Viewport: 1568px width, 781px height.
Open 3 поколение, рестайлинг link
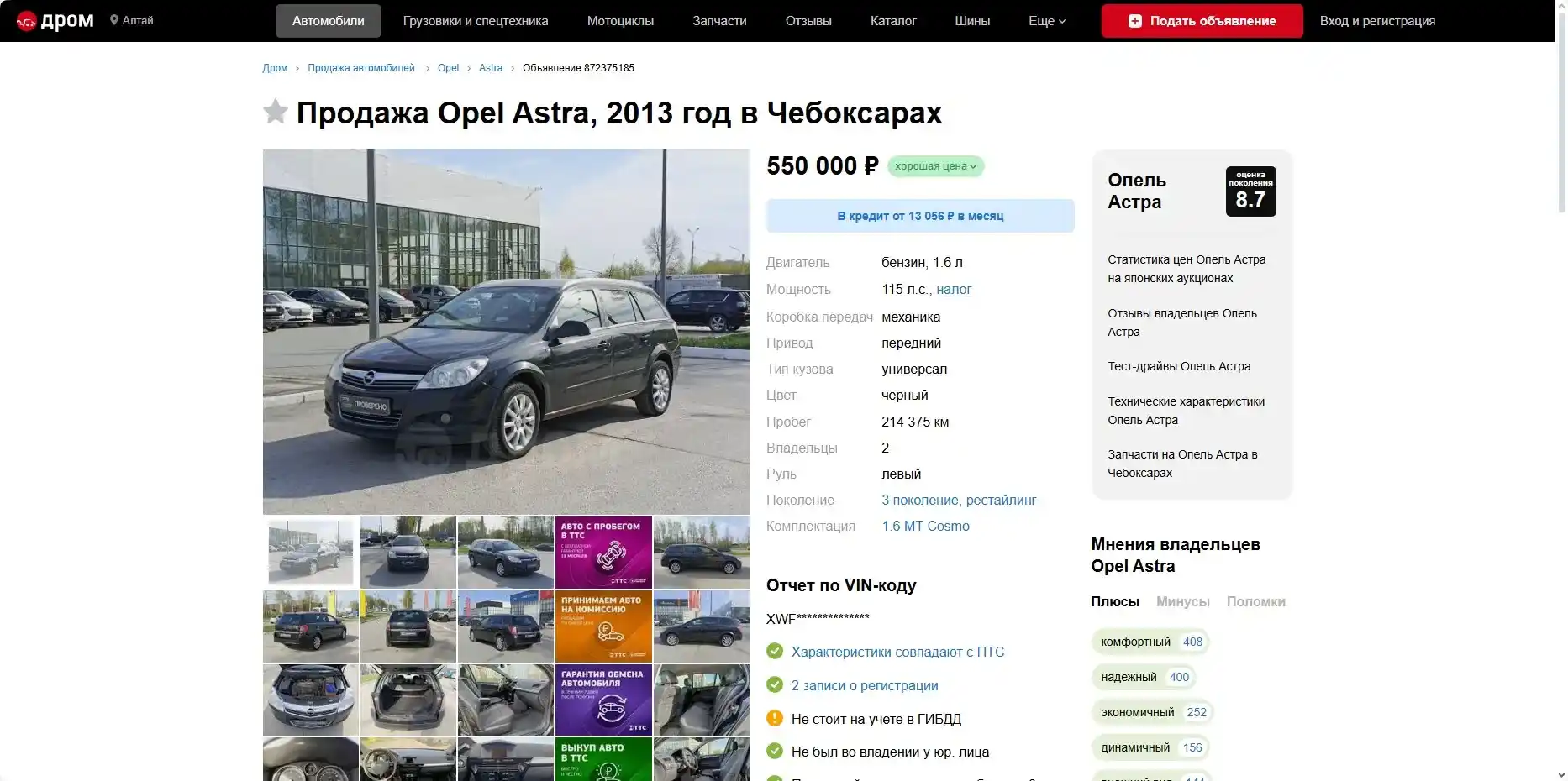[959, 500]
